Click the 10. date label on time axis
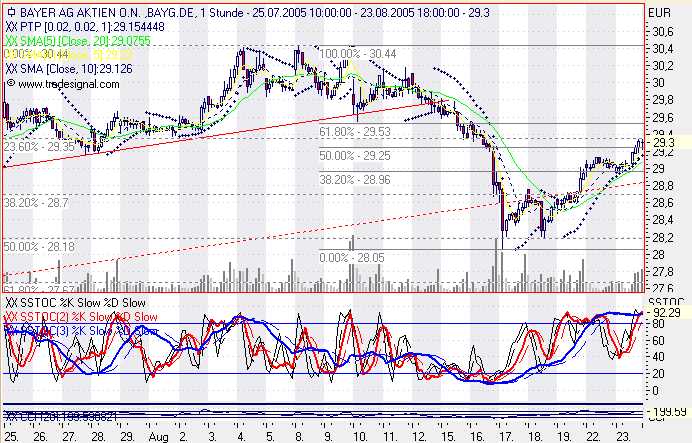 pos(360,437)
